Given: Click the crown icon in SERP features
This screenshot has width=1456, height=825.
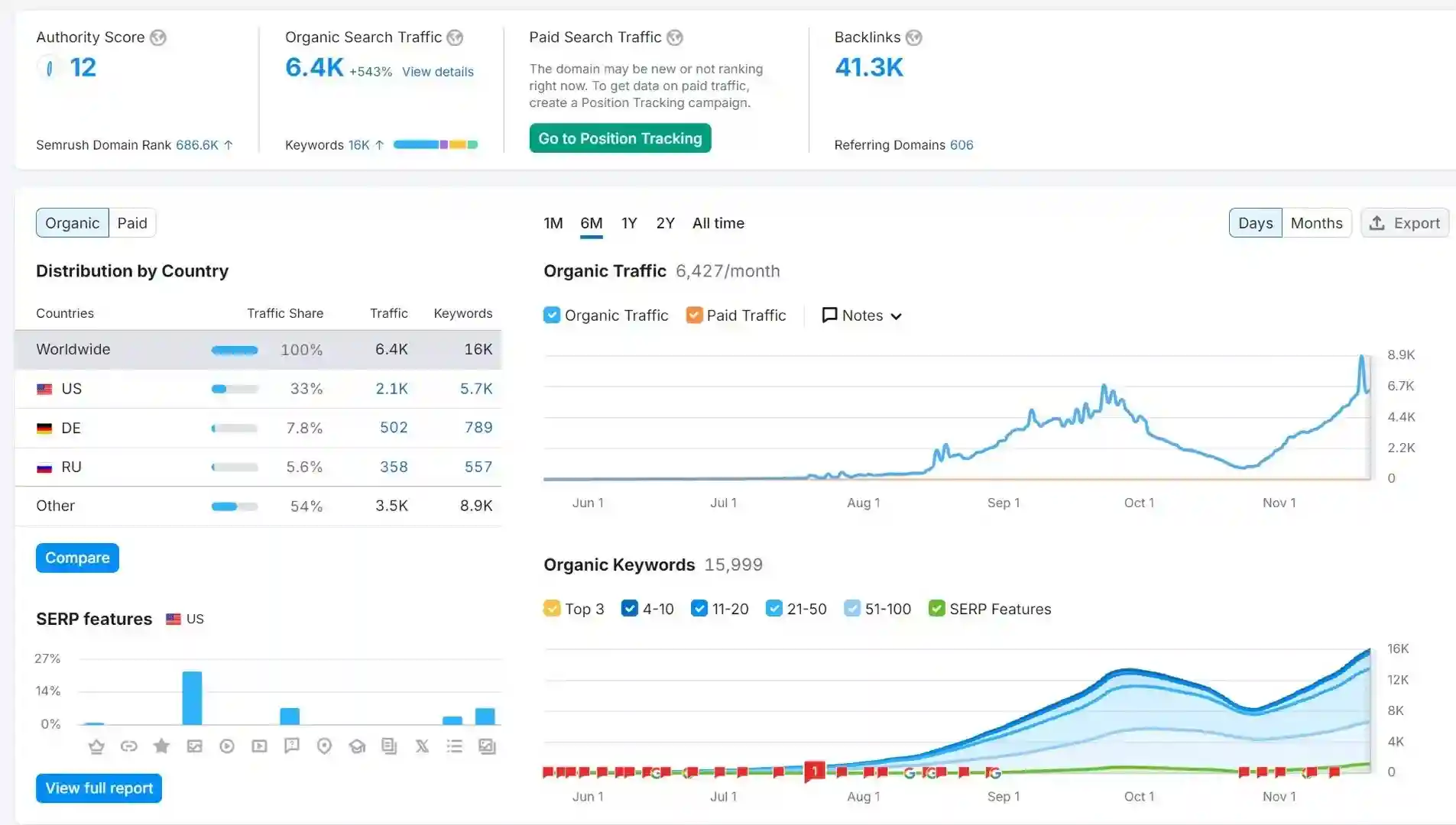Looking at the screenshot, I should click(96, 746).
